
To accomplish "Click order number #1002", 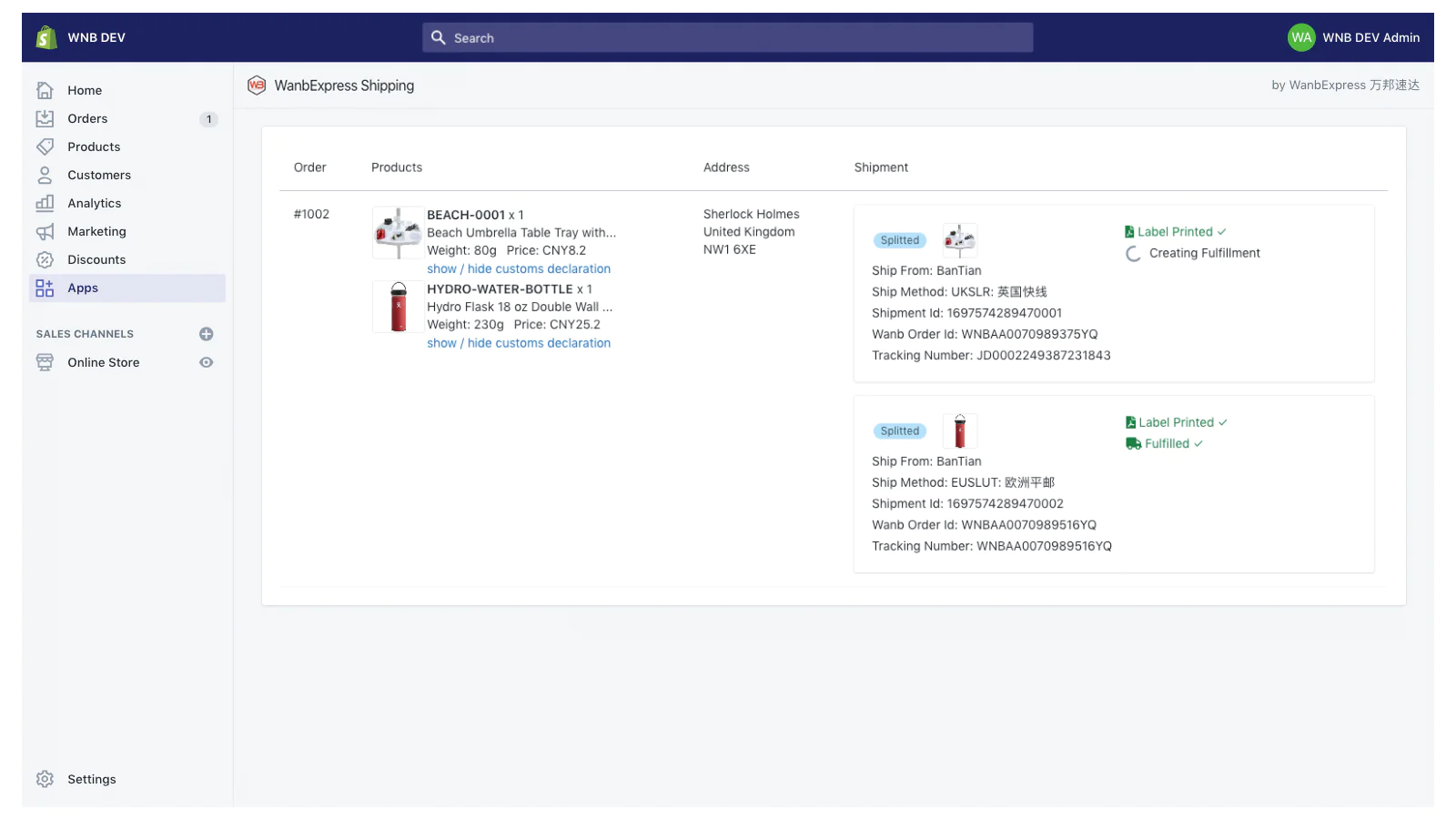I will (x=311, y=215).
